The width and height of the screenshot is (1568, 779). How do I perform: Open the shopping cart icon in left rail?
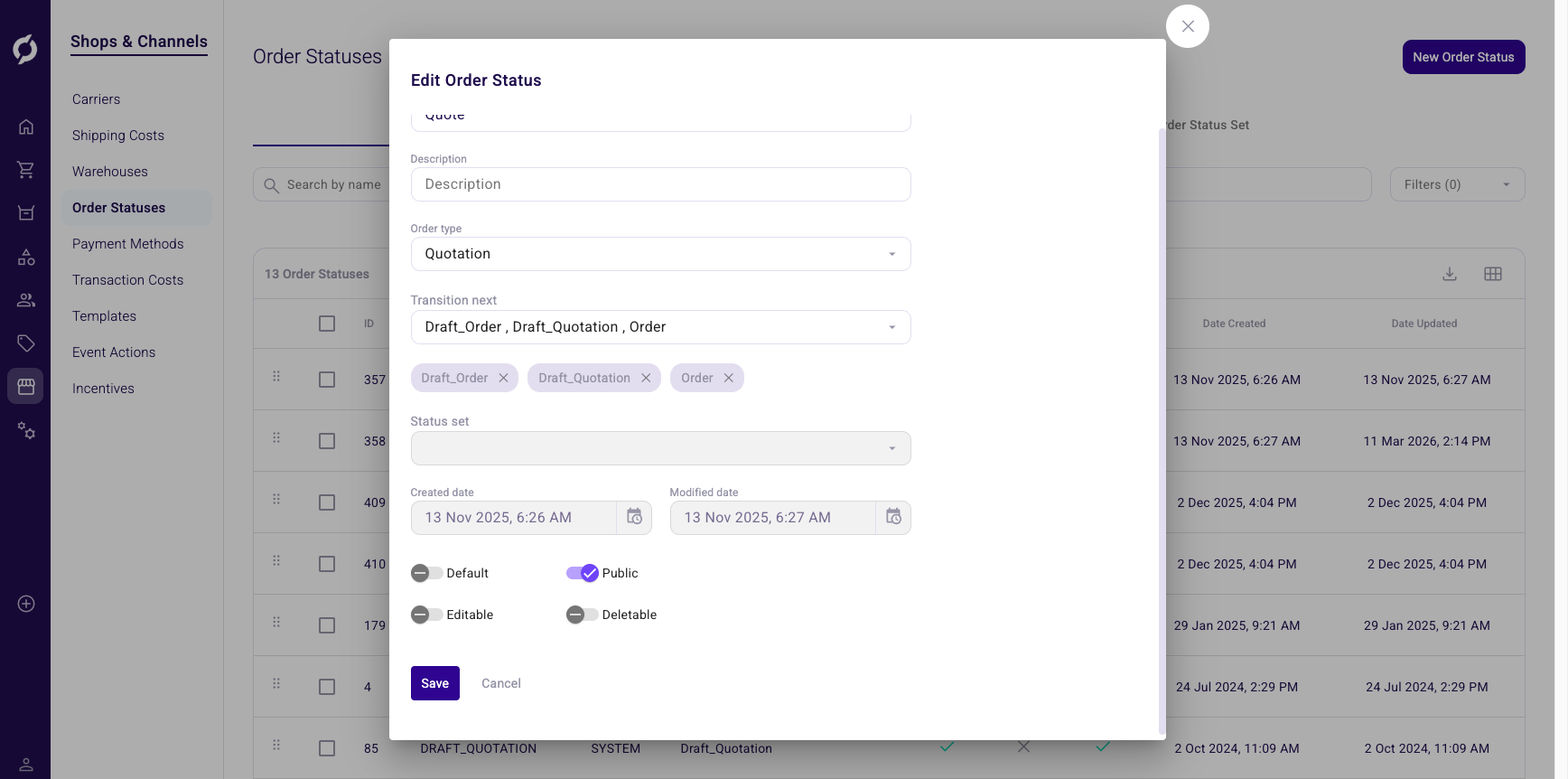[x=26, y=170]
